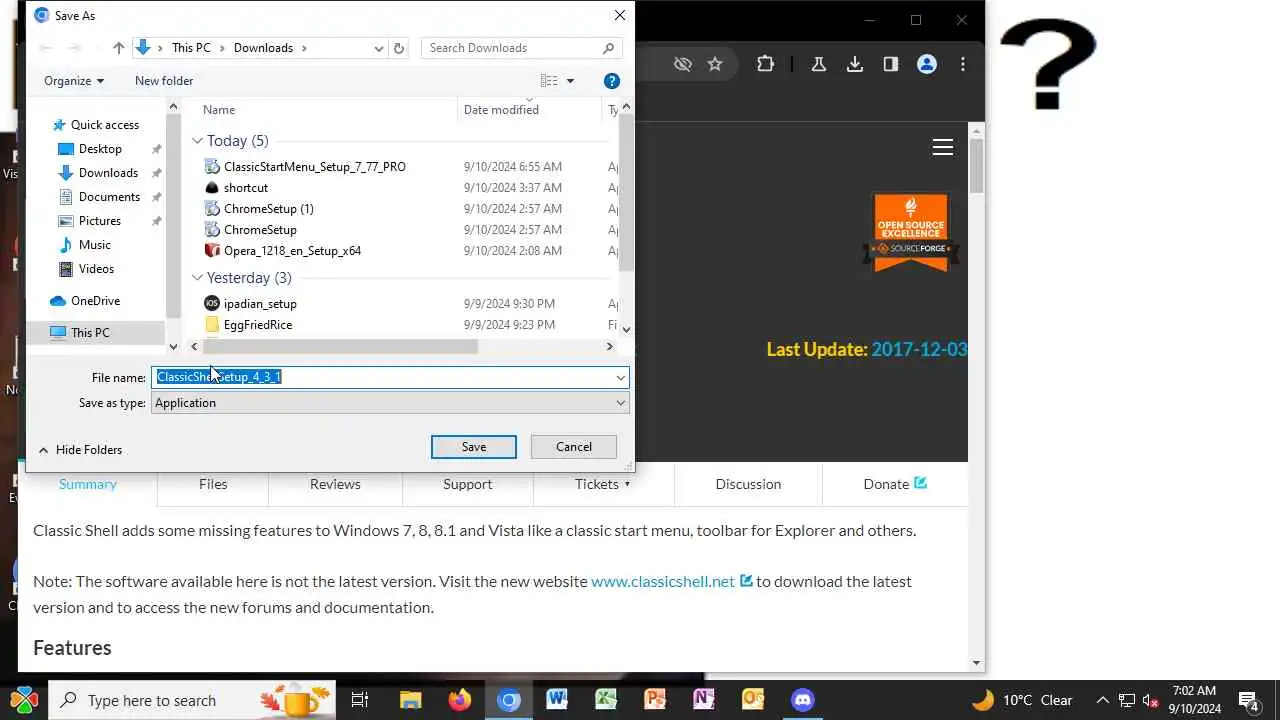Click This PC in the address breadcrumb
This screenshot has height=720, width=1280.
tap(191, 48)
